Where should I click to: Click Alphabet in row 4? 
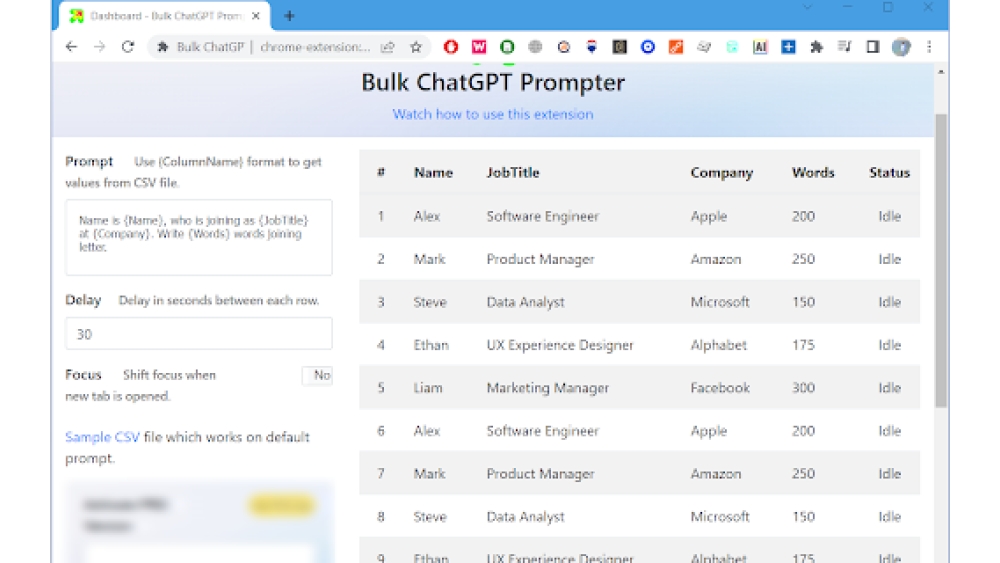tap(718, 345)
